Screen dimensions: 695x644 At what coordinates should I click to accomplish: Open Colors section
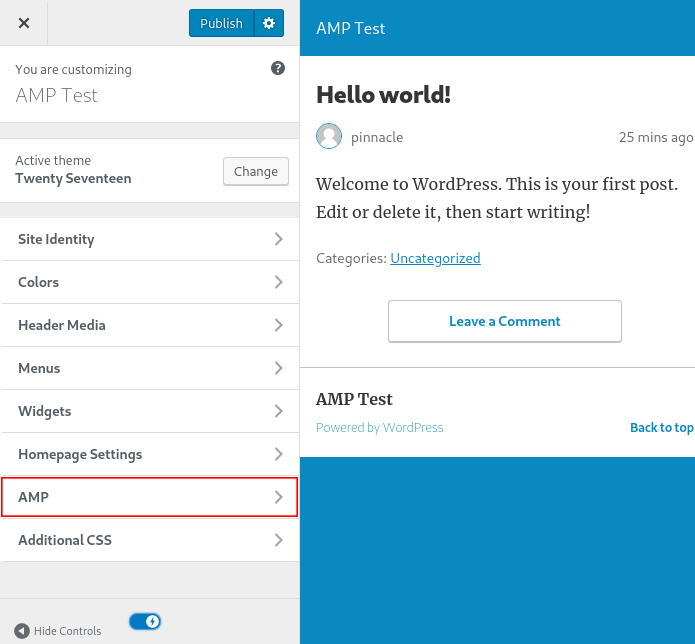point(150,282)
